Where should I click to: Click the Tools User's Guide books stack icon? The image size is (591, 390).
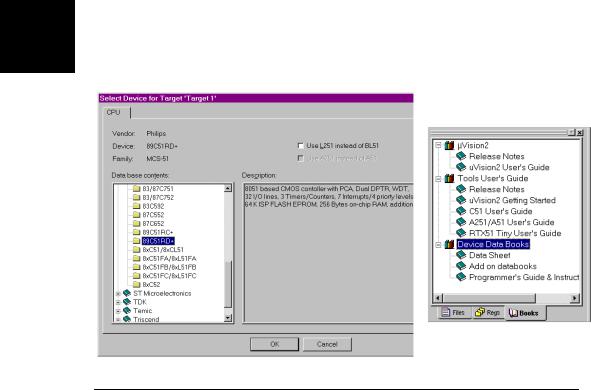coord(449,178)
